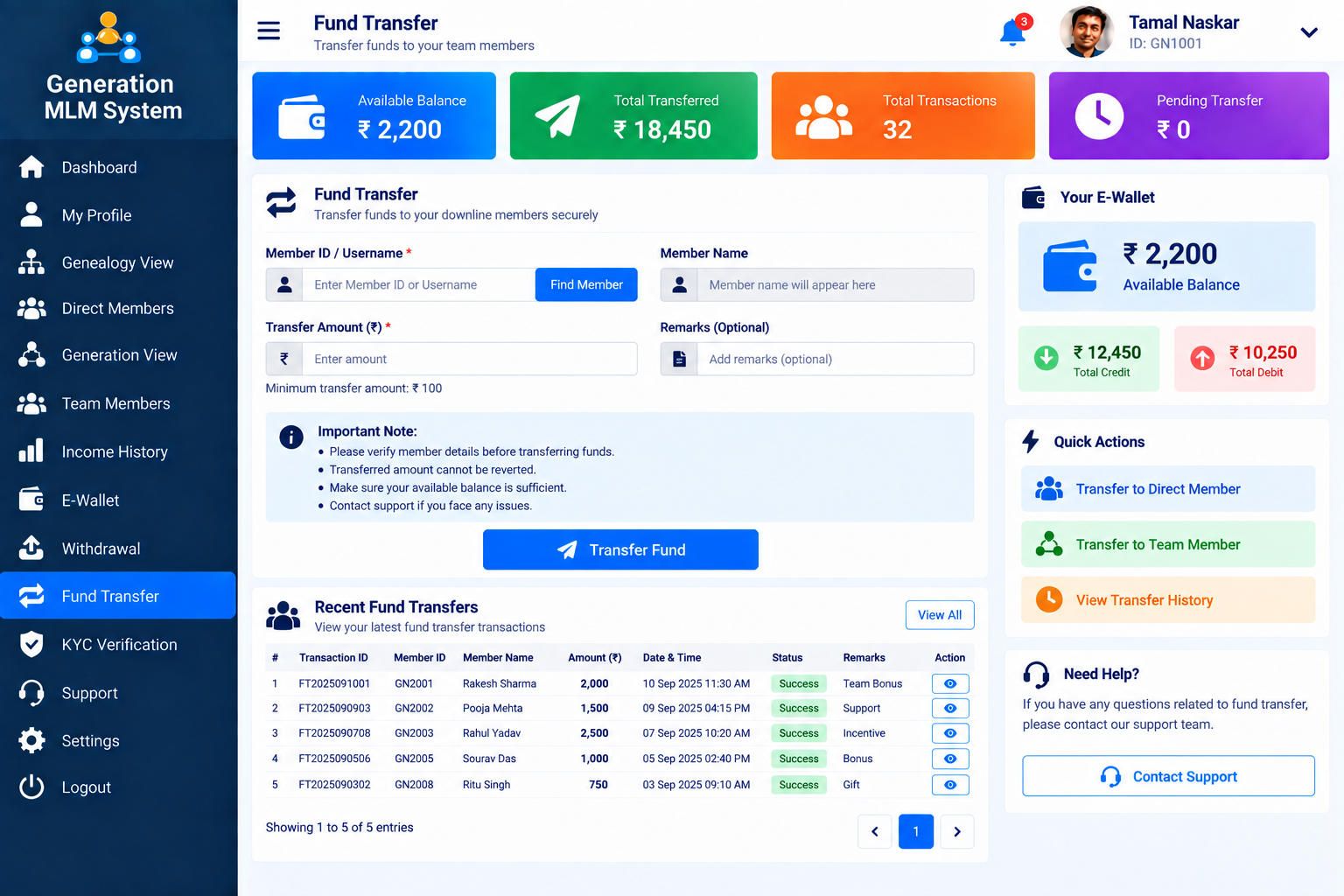Click the Pending Transfer clock icon

pyautogui.click(x=1099, y=115)
